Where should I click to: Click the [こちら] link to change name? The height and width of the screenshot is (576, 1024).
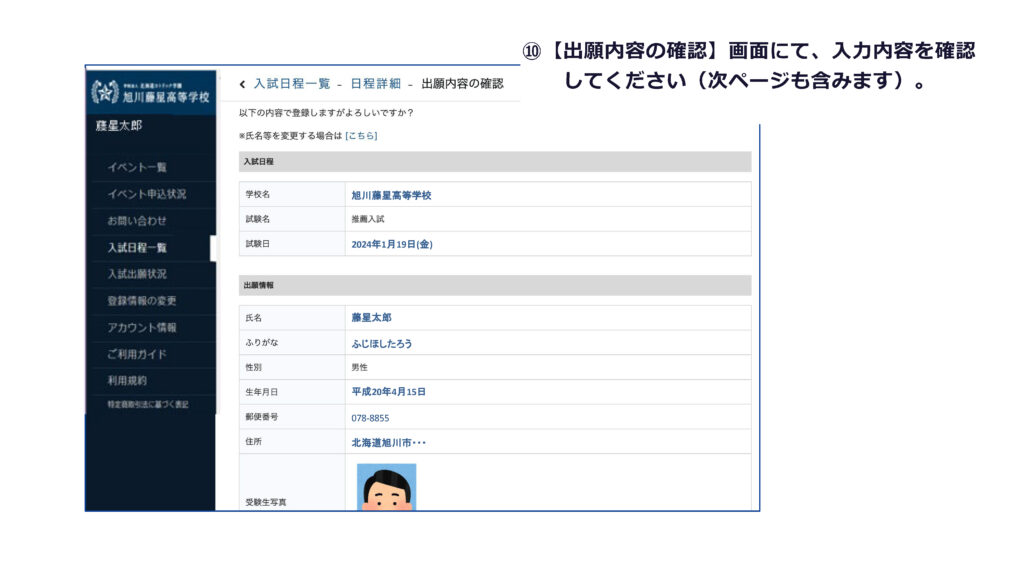point(361,135)
